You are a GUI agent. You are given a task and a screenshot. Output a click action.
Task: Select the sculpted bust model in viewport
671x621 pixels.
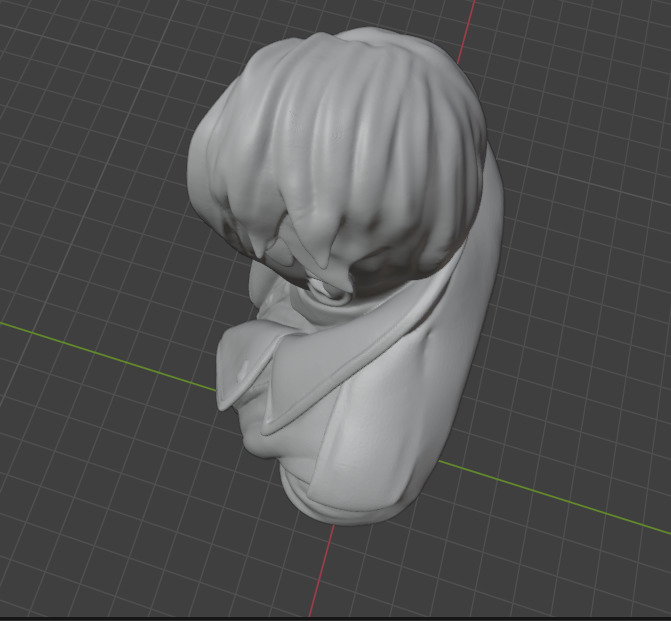click(x=347, y=274)
